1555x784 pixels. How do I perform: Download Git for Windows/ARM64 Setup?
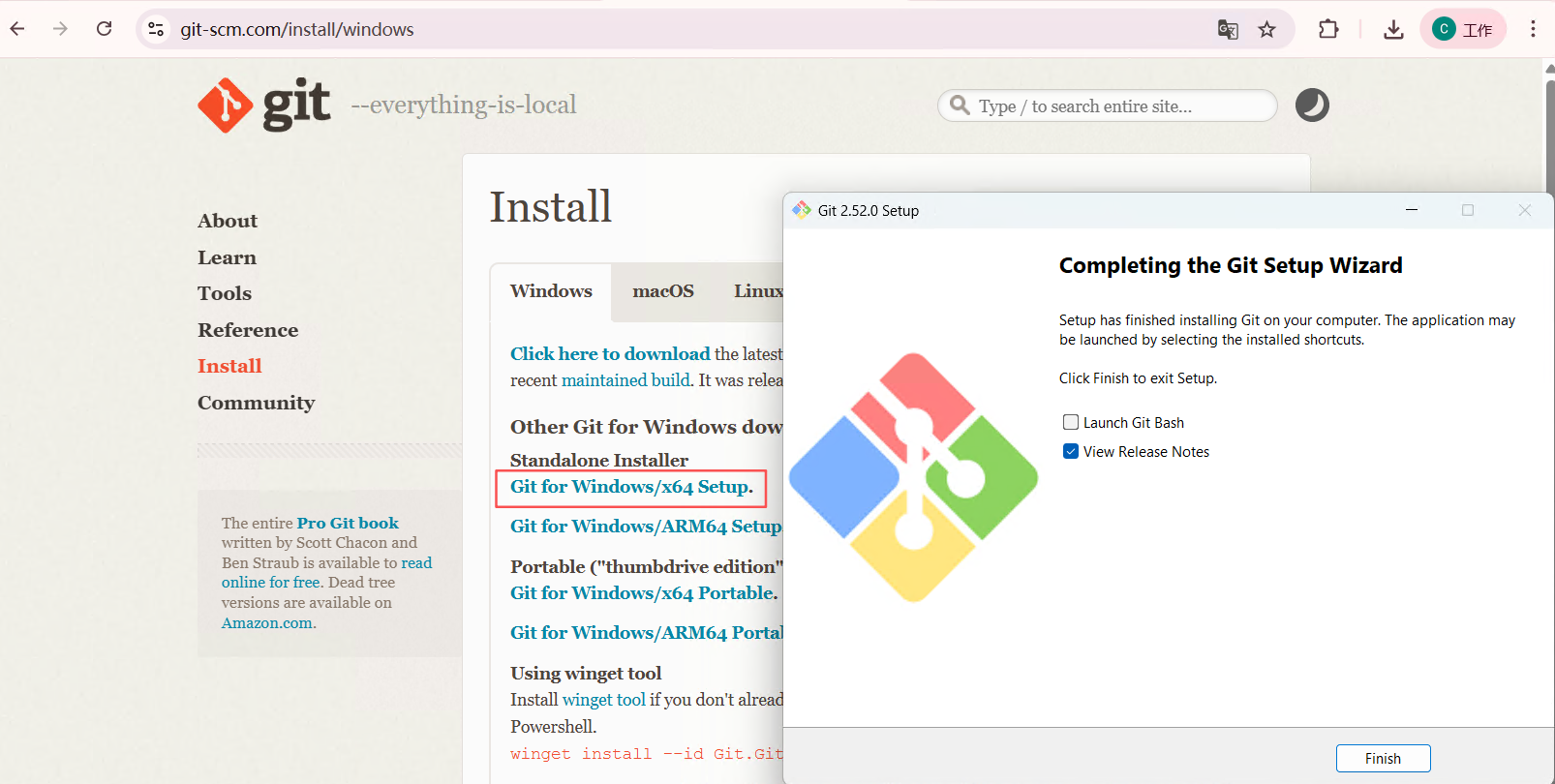point(646,527)
